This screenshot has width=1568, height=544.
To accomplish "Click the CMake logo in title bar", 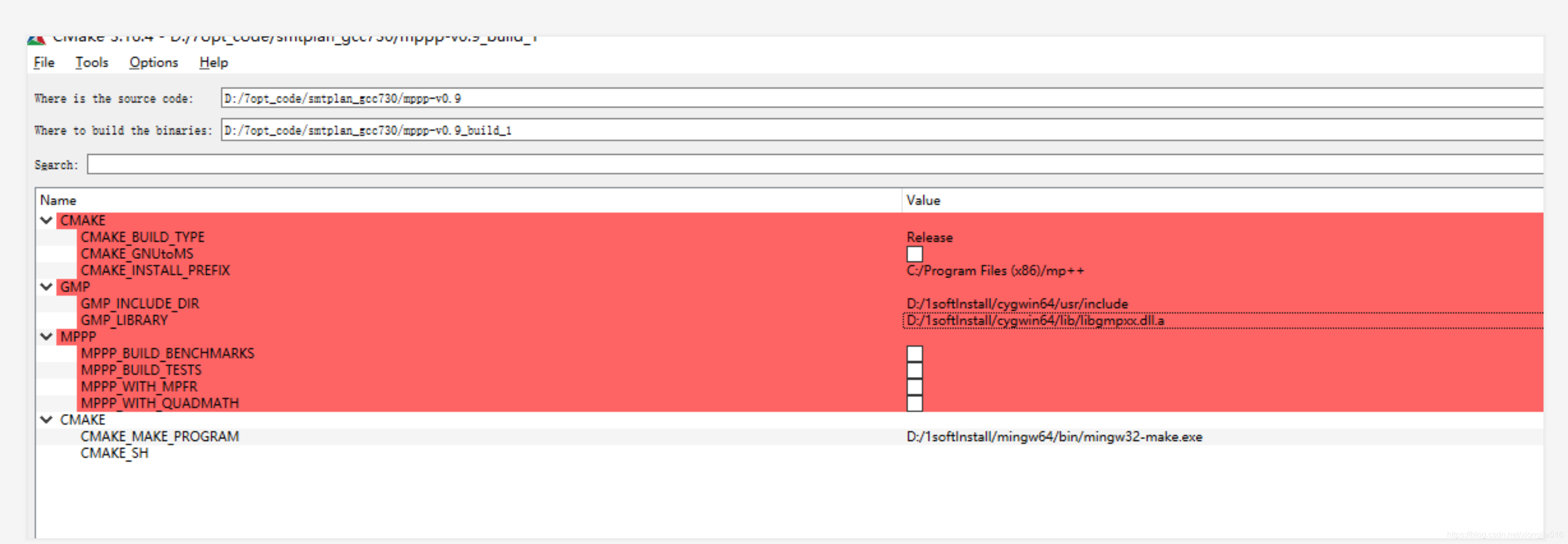I will 37,40.
